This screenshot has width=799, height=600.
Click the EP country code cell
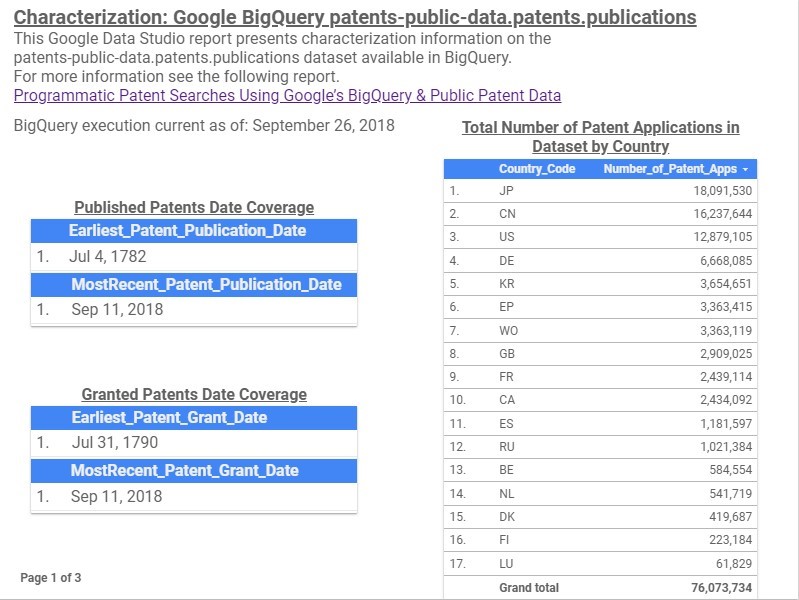(507, 306)
